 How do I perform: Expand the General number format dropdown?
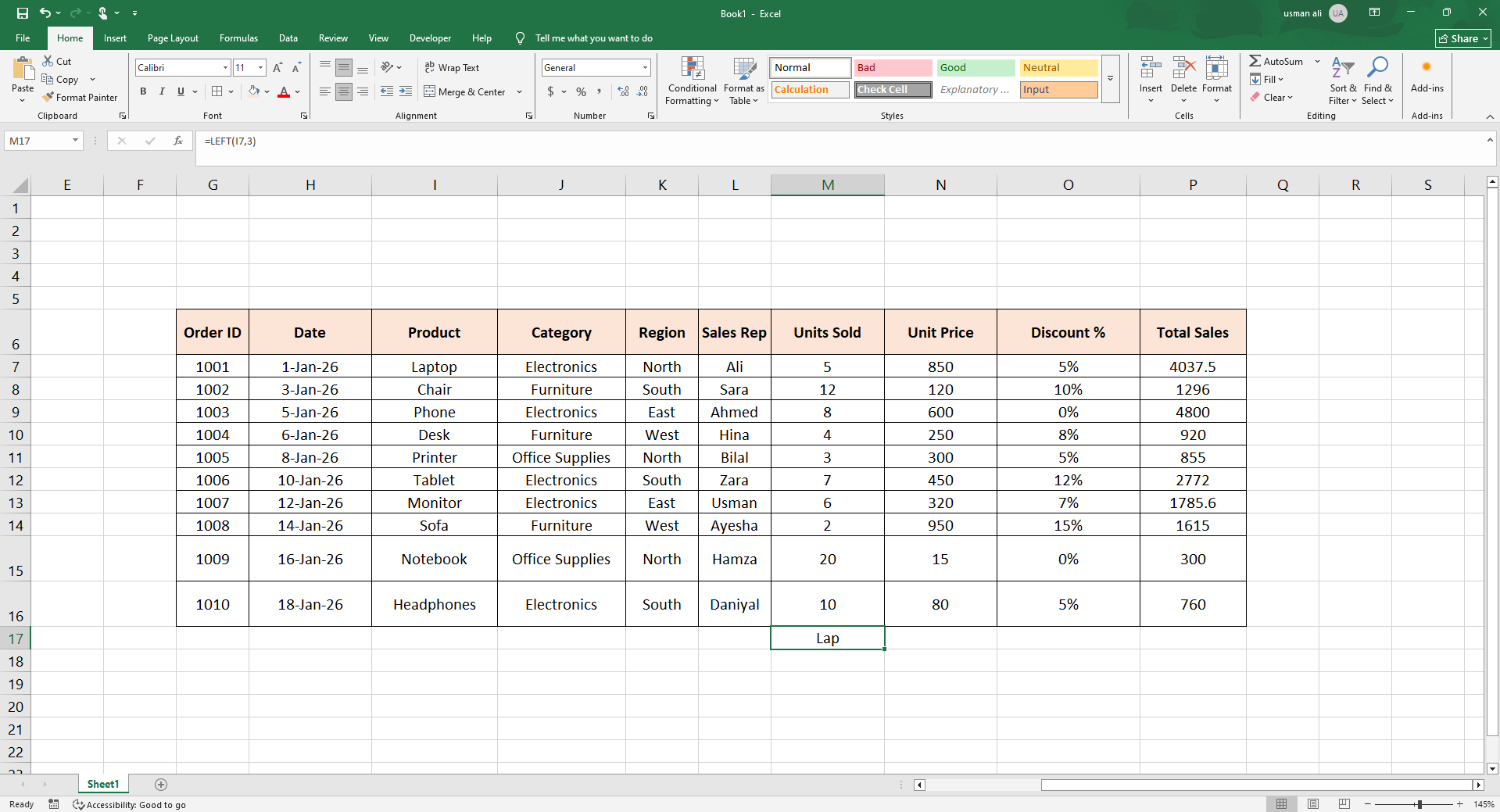point(645,68)
